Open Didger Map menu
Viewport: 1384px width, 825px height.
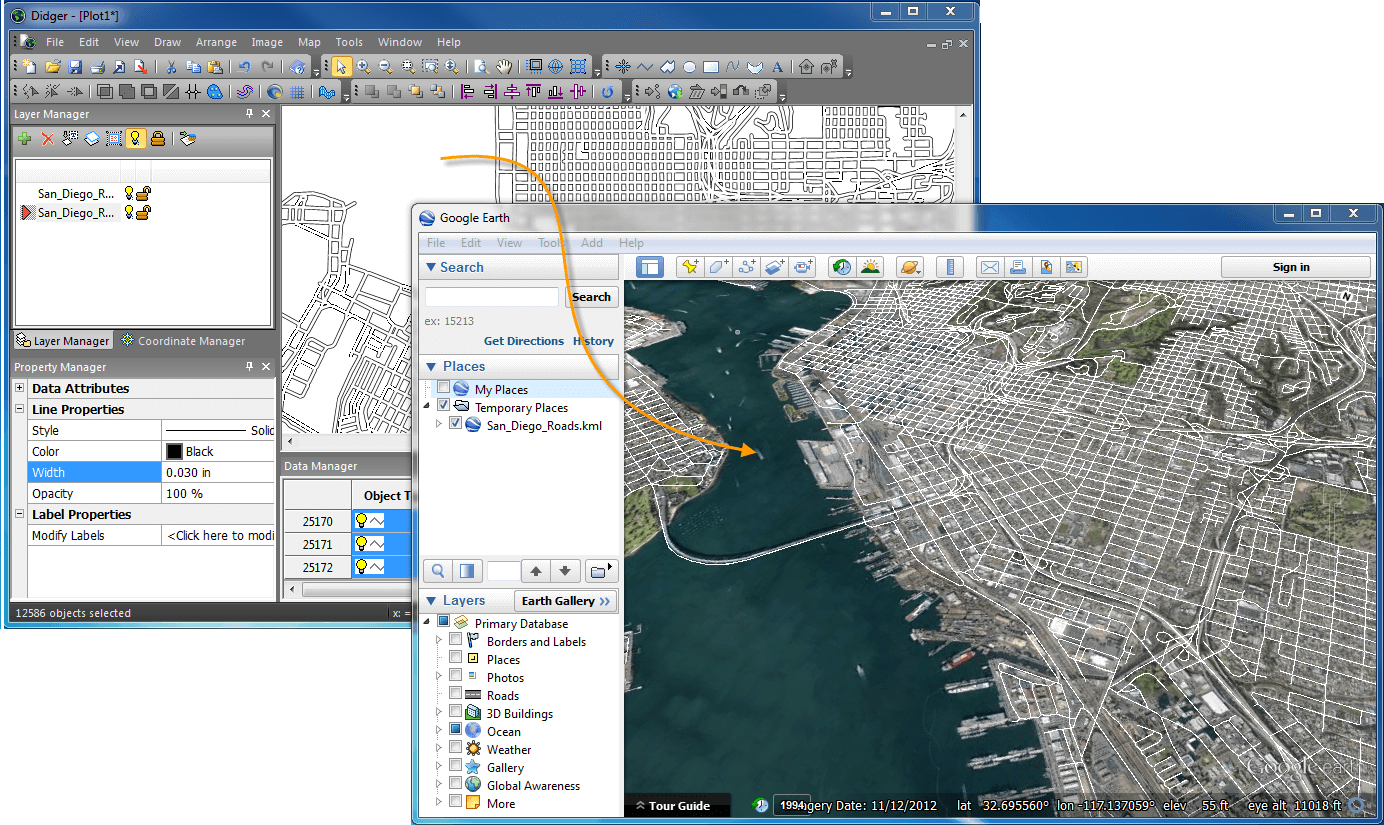[x=309, y=42]
